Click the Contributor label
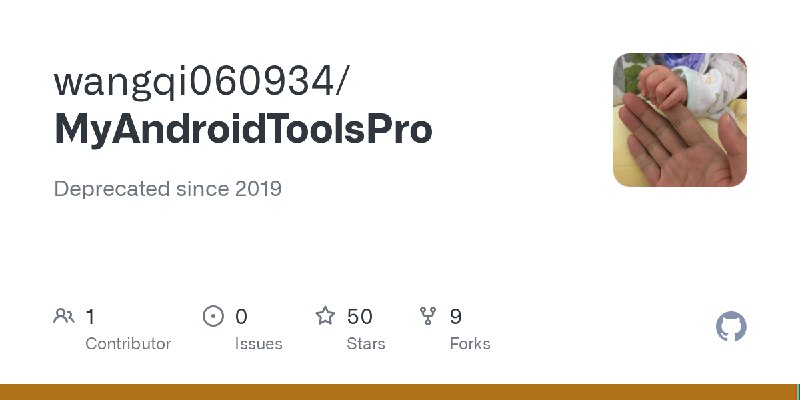 128,344
